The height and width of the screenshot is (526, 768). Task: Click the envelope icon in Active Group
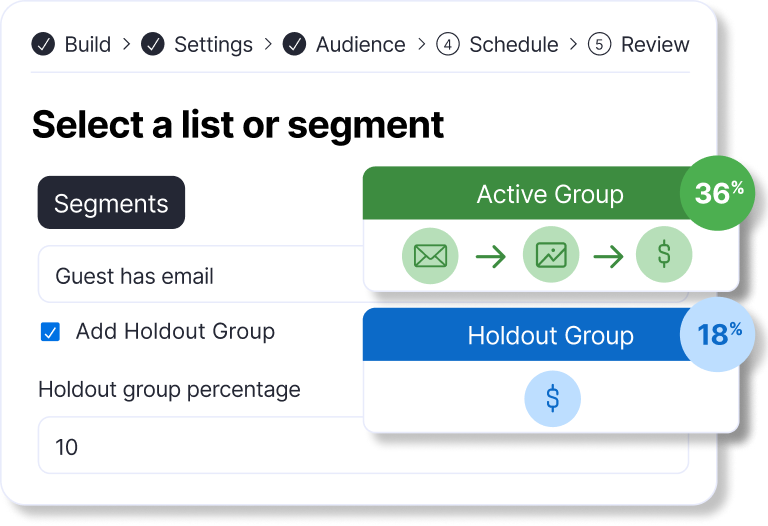(430, 256)
